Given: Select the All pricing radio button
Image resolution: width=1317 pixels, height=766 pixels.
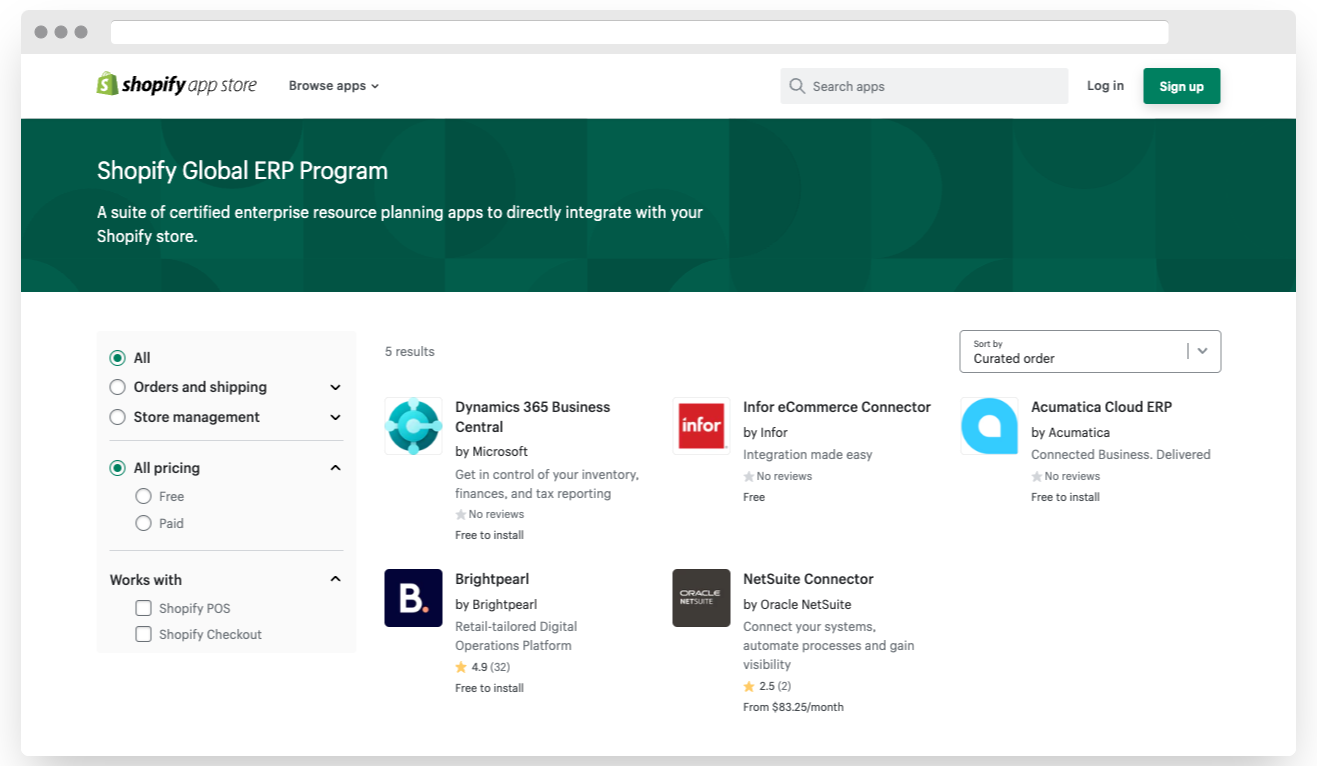Looking at the screenshot, I should tap(117, 468).
